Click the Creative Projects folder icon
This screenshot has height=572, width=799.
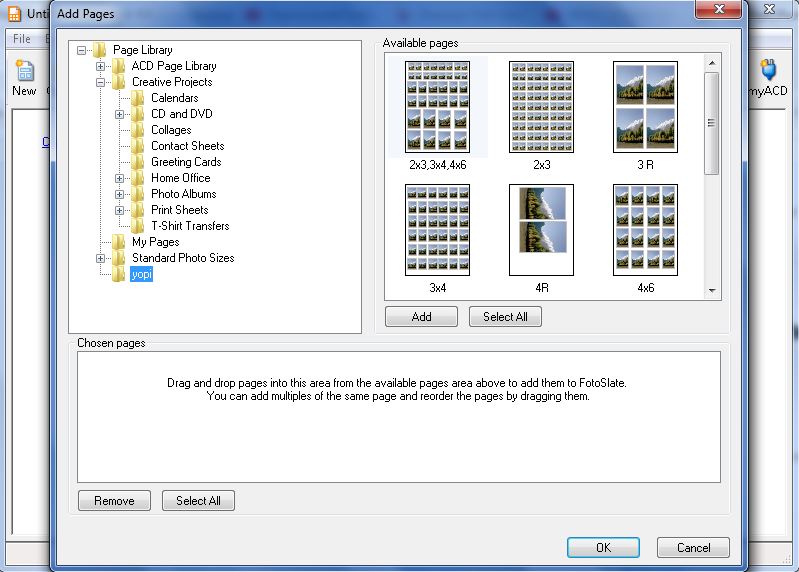[x=118, y=82]
